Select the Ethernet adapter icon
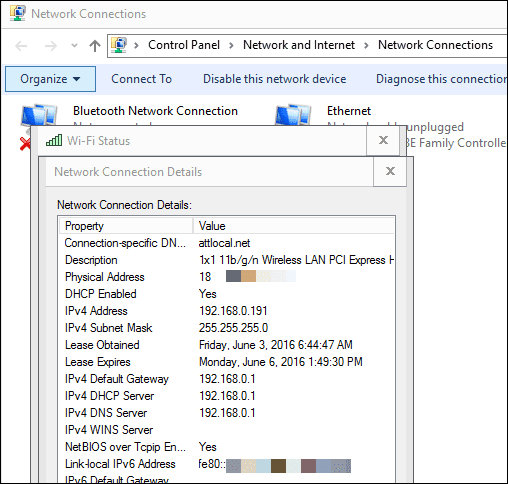 pos(293,115)
